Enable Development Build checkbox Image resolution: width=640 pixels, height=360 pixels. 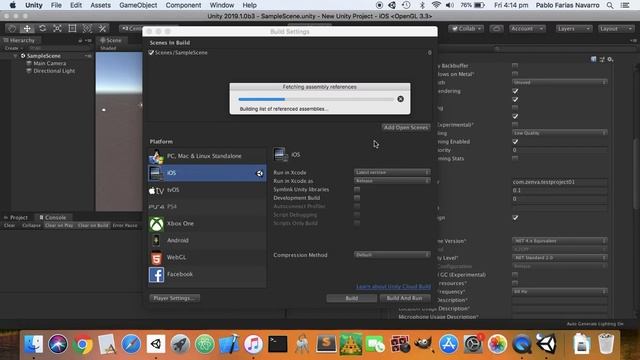point(357,198)
